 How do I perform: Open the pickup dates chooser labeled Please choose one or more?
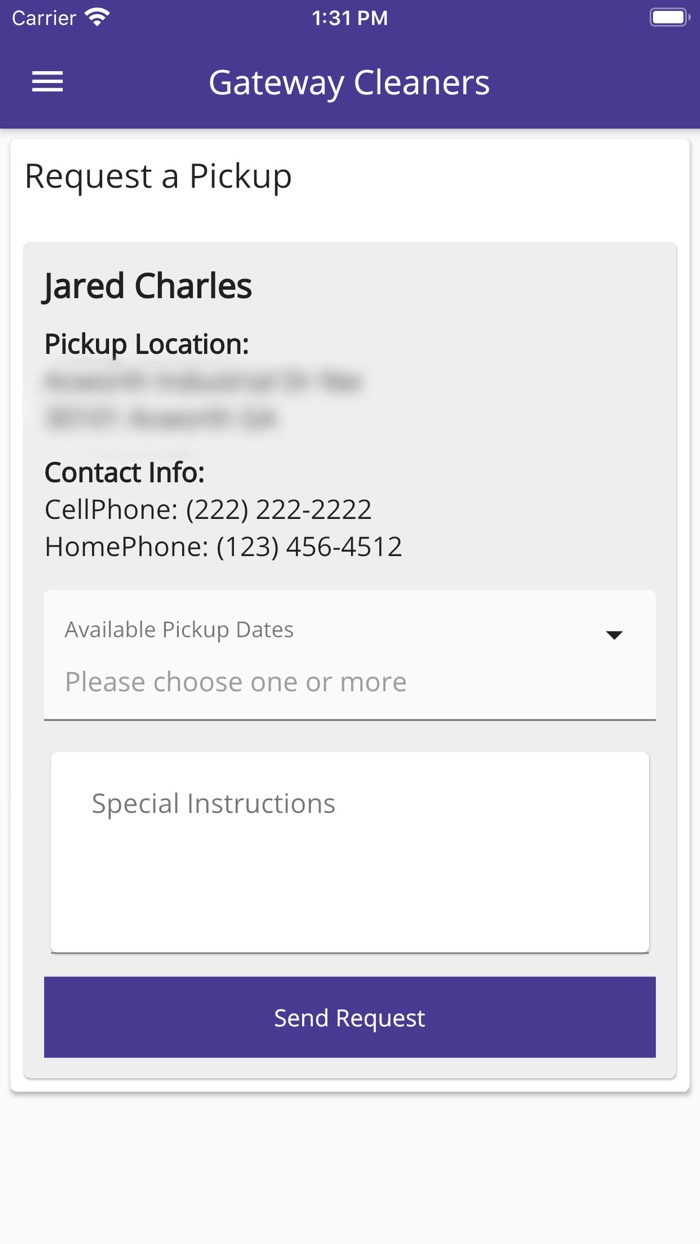pyautogui.click(x=235, y=681)
